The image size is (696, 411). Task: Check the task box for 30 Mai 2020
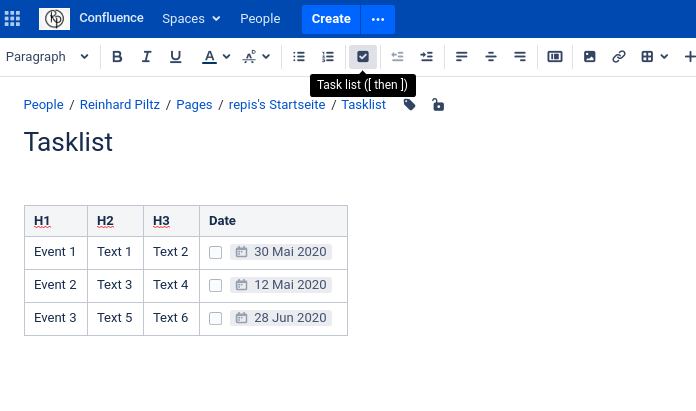coord(215,253)
